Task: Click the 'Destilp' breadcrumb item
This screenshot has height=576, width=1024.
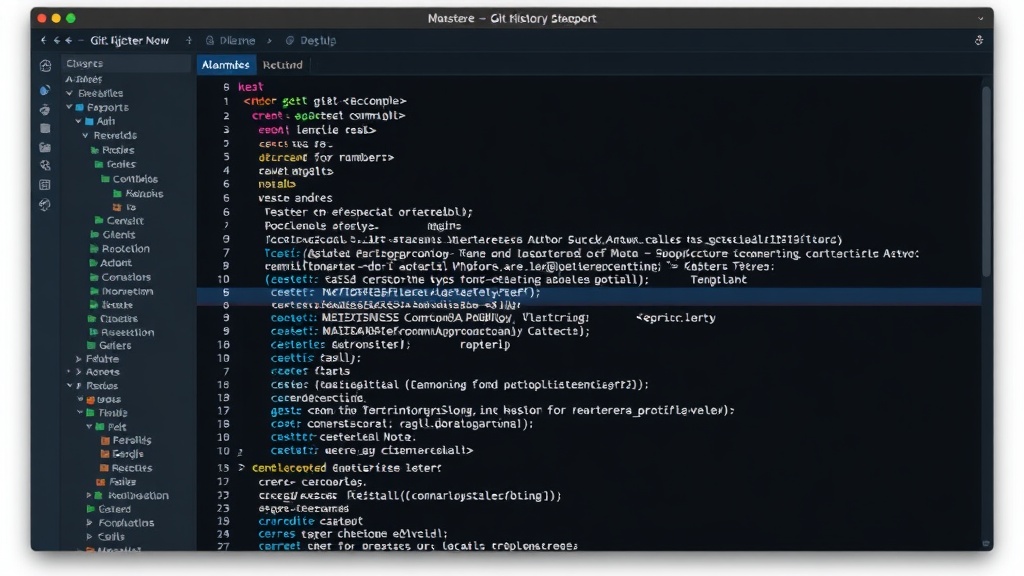Action: [317, 40]
